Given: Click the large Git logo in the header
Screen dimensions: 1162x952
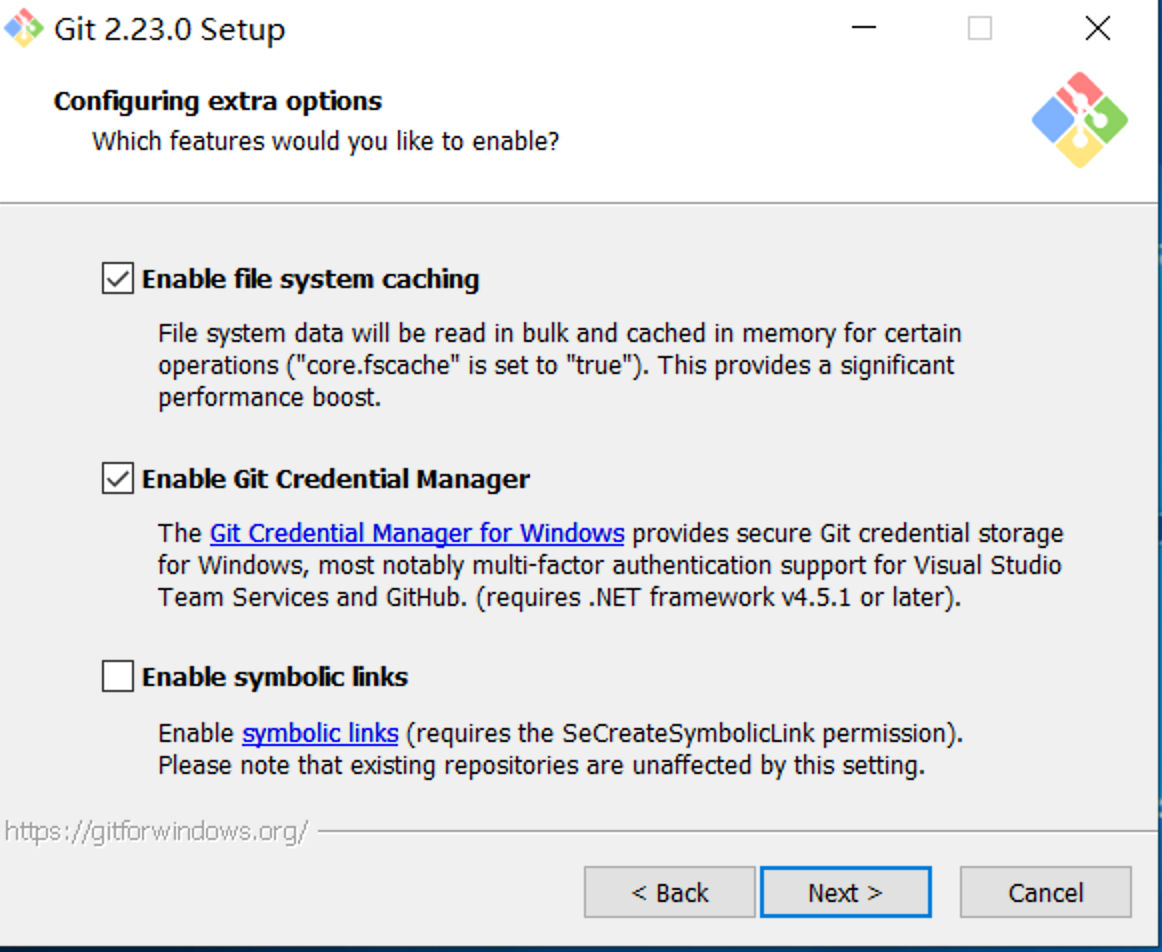Looking at the screenshot, I should (1079, 119).
